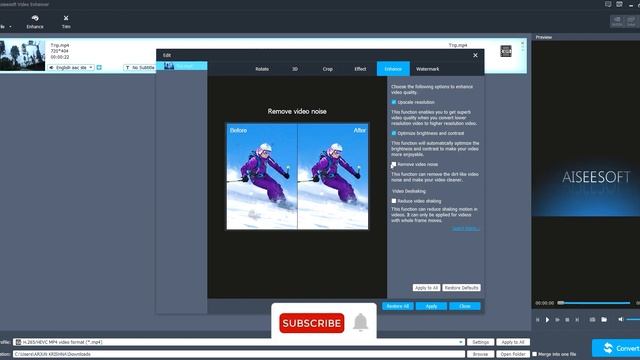Click the first hardware acceleration badge at top right
The height and width of the screenshot is (360, 640).
[617, 21]
